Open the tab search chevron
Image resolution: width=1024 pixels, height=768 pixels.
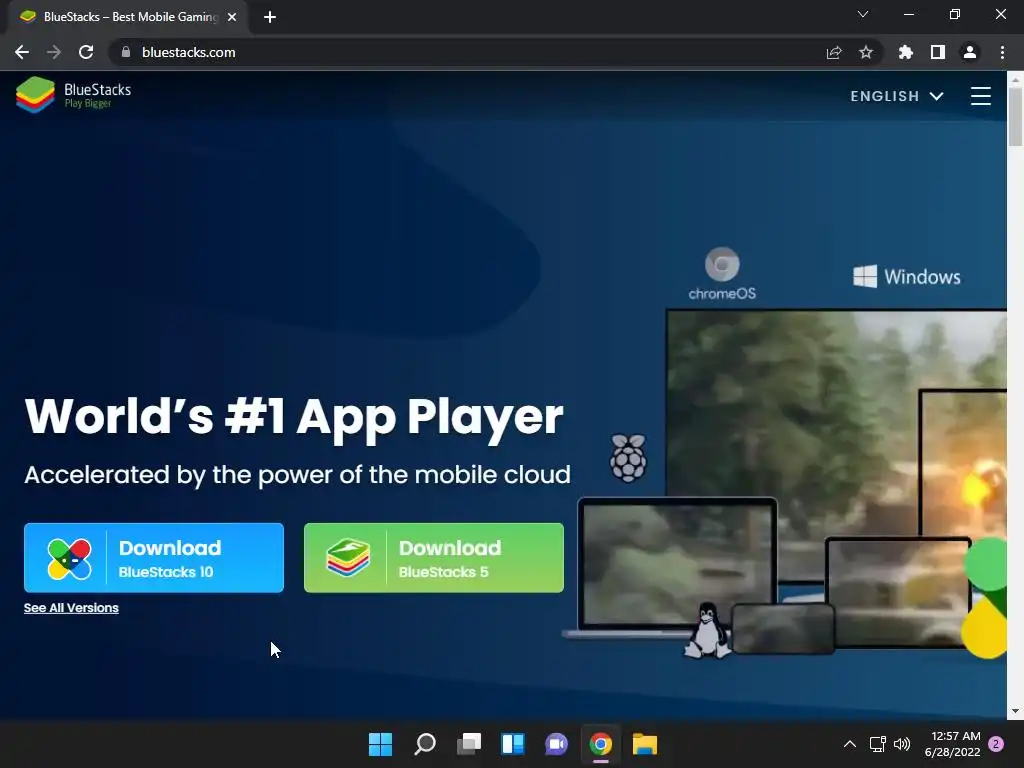pyautogui.click(x=863, y=14)
